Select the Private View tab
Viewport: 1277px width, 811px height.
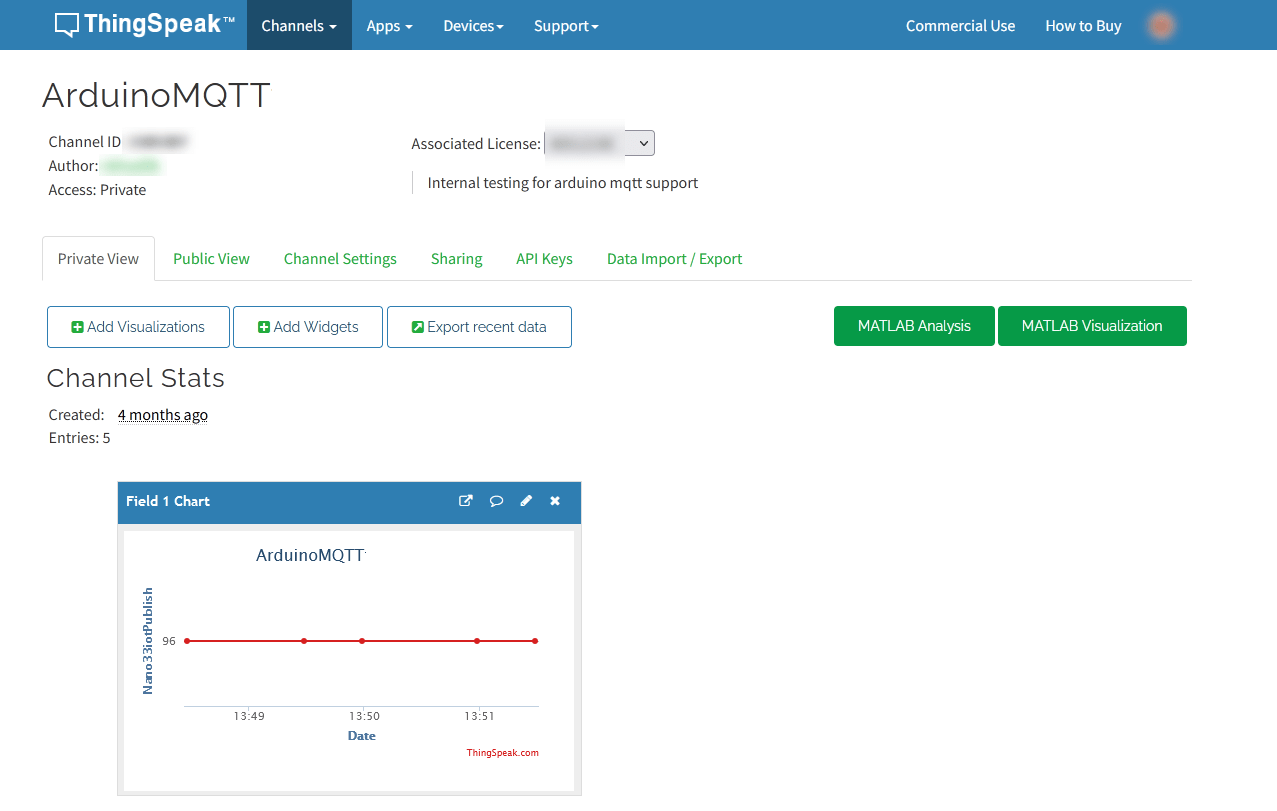coord(98,258)
